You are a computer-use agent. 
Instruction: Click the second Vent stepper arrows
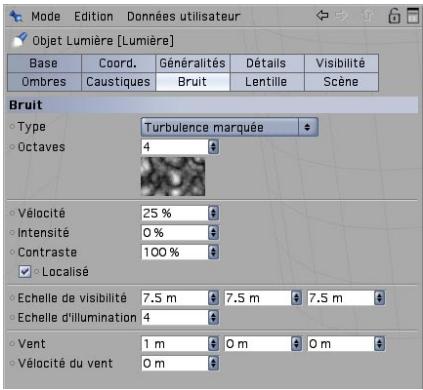[297, 344]
